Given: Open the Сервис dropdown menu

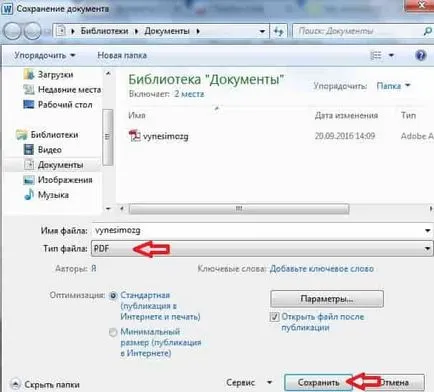Looking at the screenshot, I should click(249, 382).
